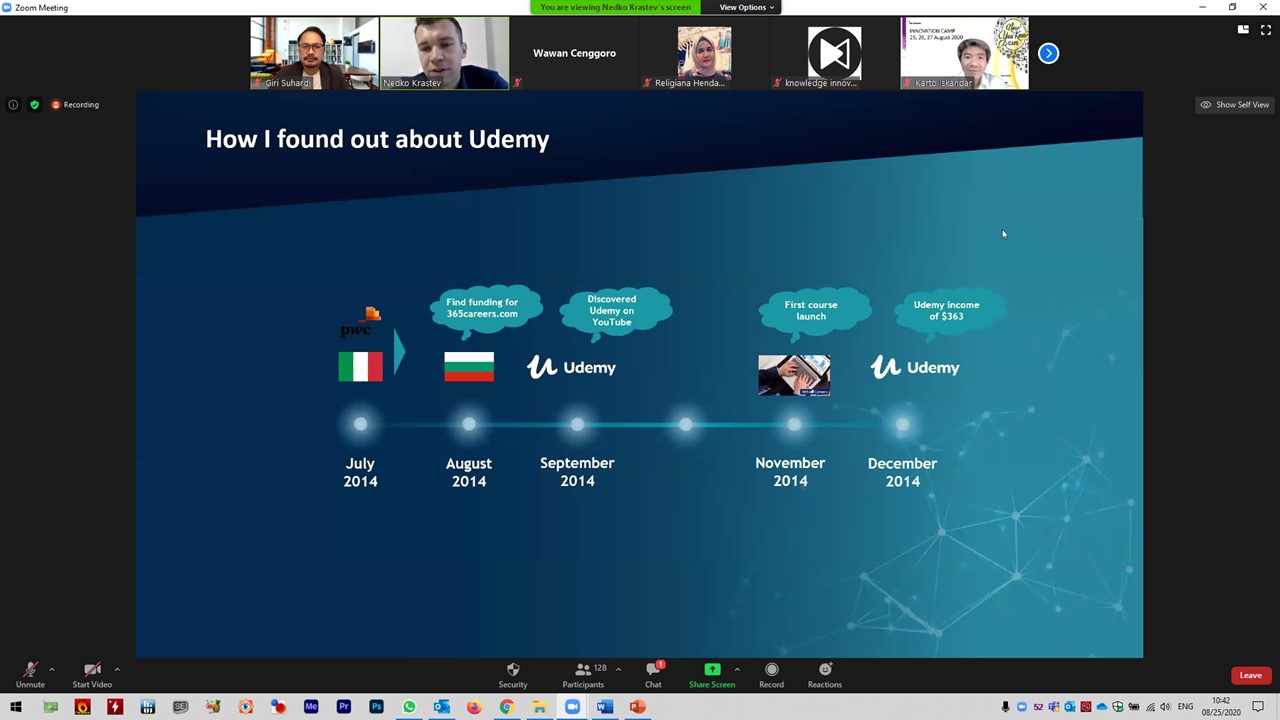Screen dimensions: 1280x720
Task: Open the Chat panel
Action: coord(653,675)
